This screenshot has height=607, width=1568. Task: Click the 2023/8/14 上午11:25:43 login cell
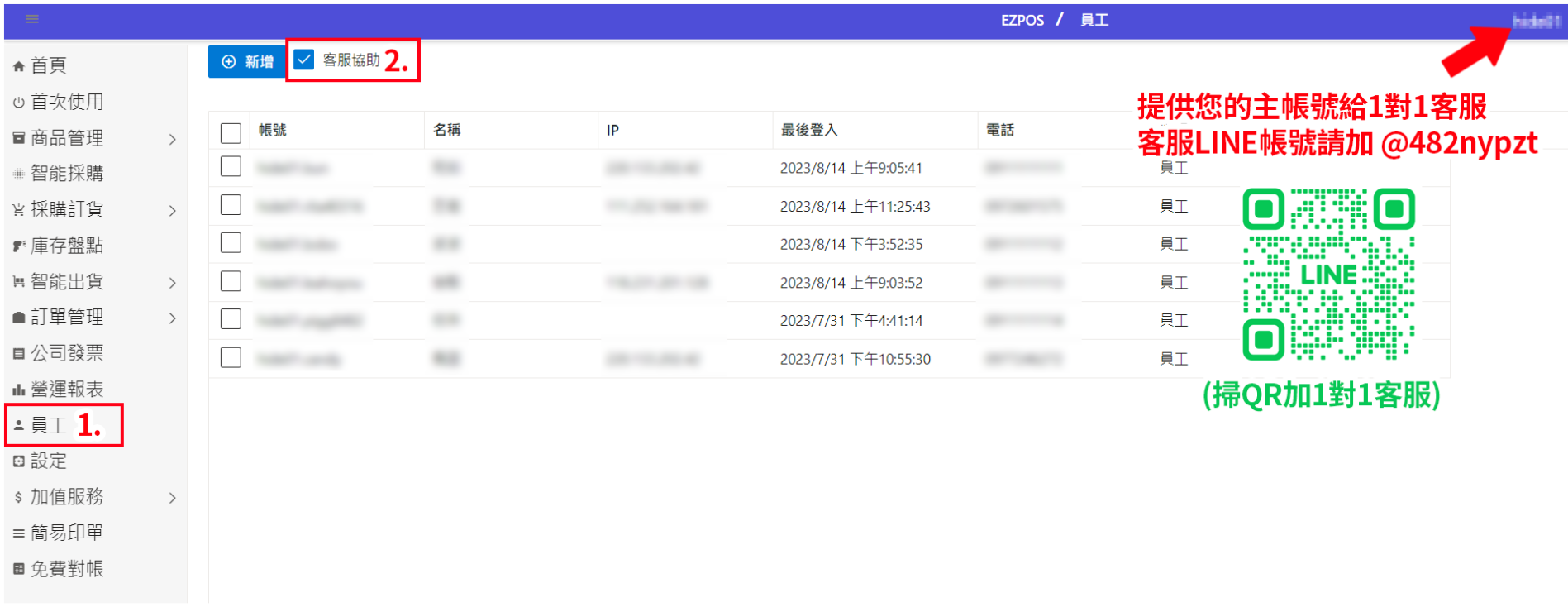(855, 206)
